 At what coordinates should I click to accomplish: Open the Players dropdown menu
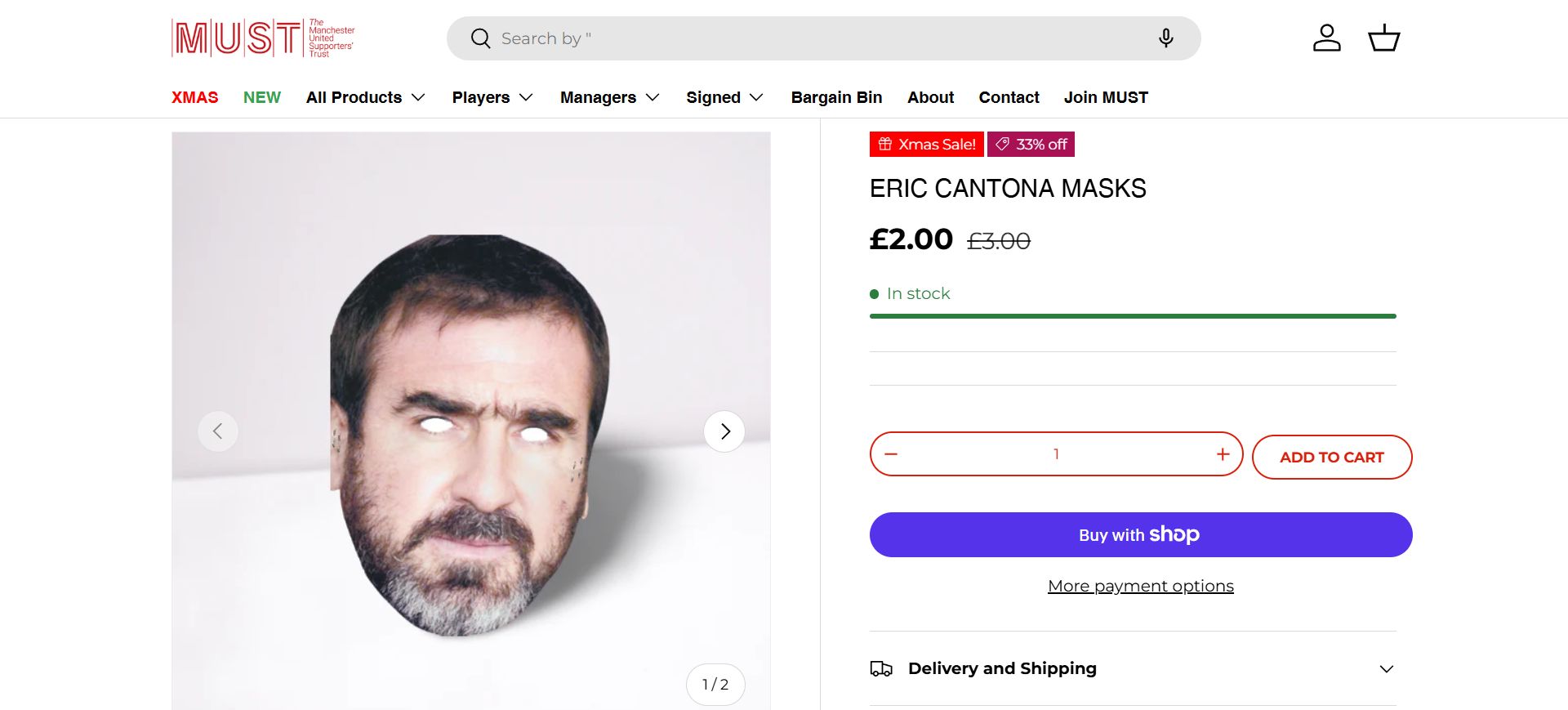(x=492, y=97)
